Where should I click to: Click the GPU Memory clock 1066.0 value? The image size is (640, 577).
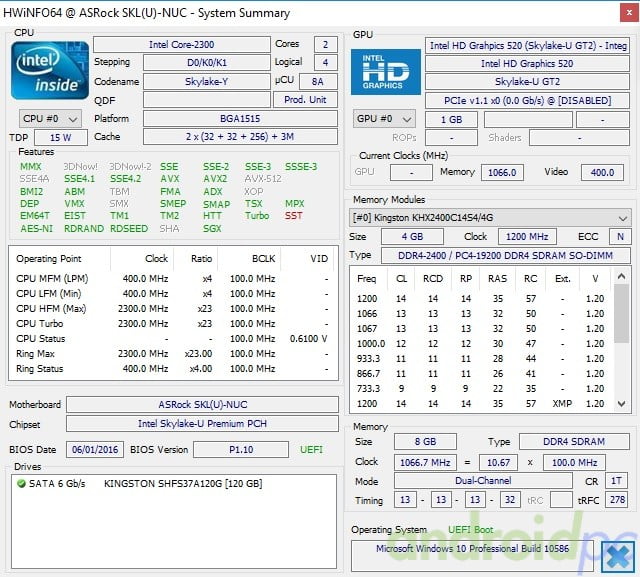click(502, 173)
